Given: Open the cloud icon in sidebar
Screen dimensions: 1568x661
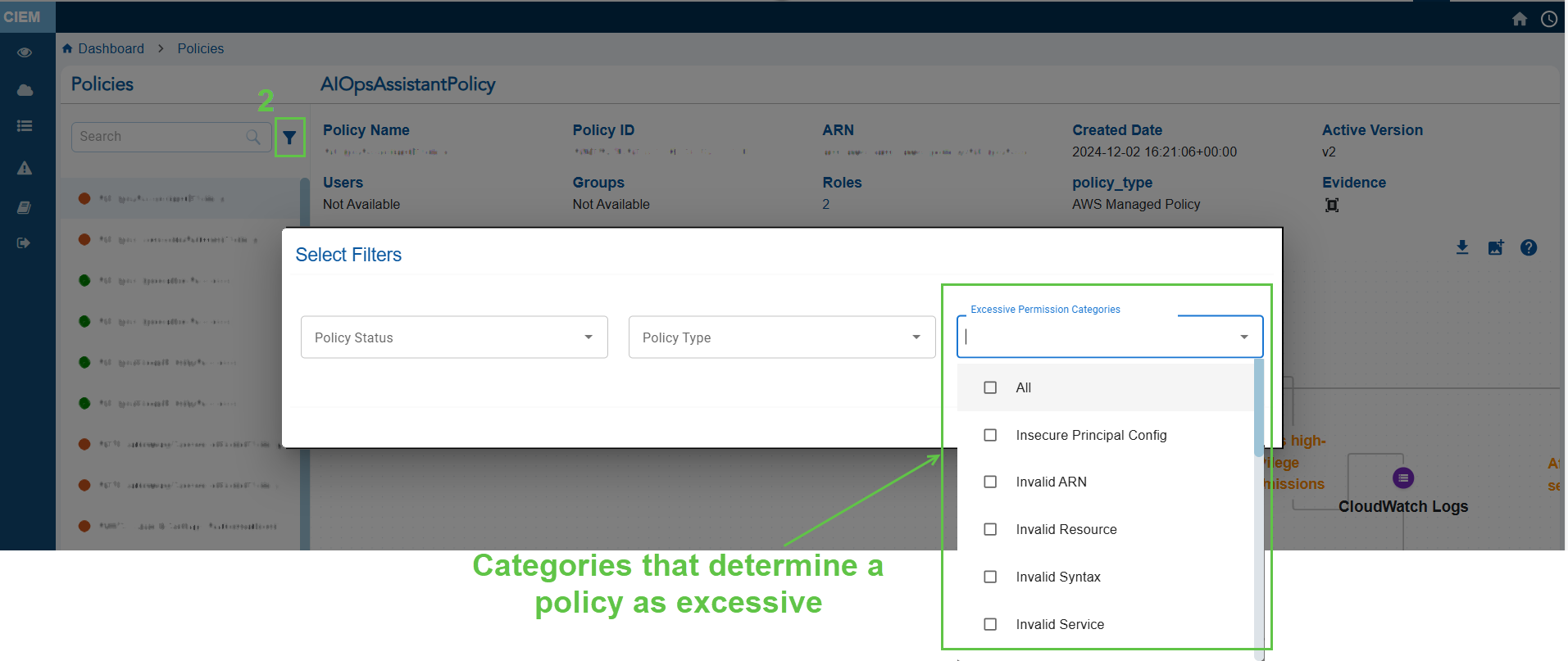Looking at the screenshot, I should pos(25,90).
